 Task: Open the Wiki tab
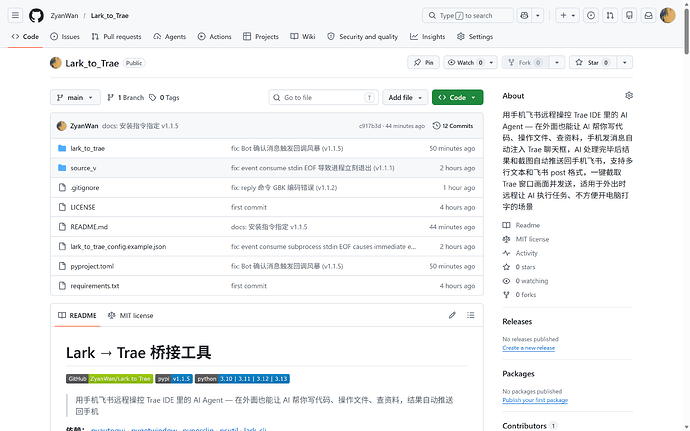(303, 37)
